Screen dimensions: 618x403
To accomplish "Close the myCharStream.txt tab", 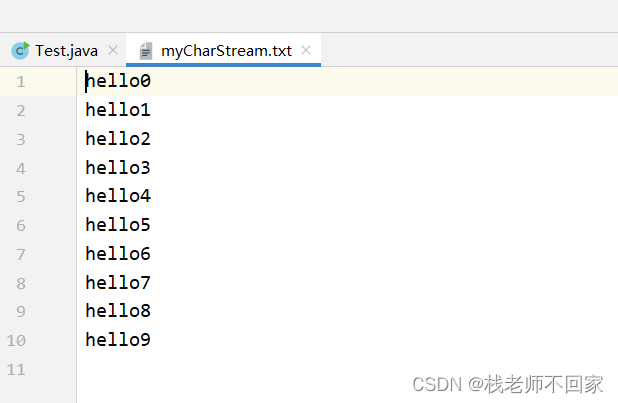I will pos(306,50).
